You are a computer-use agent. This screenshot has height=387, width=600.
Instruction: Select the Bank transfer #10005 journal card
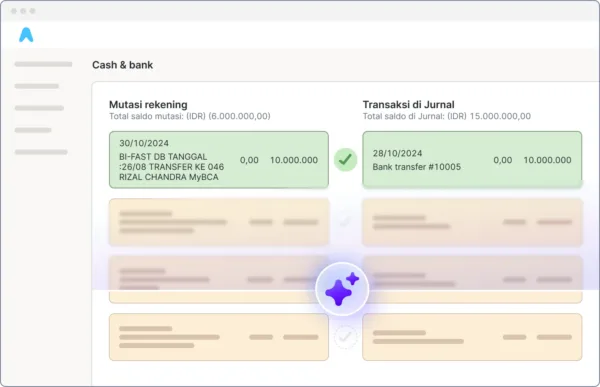point(472,160)
